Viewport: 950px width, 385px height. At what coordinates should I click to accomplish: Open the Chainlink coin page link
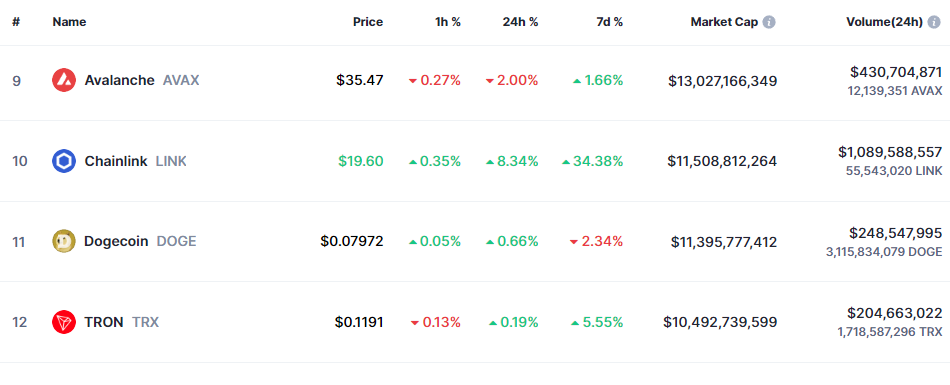116,161
